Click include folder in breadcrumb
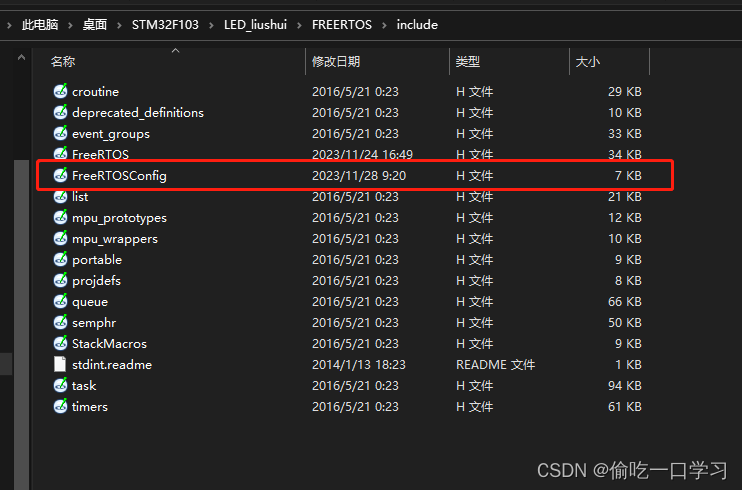The width and height of the screenshot is (742, 490). tap(417, 25)
